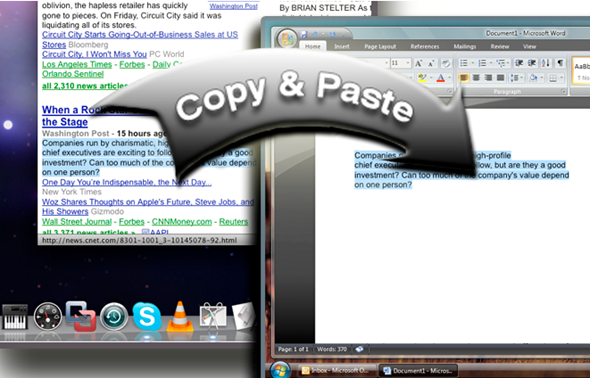Click the Grow Font icon
Image resolution: width=590 pixels, height=378 pixels.
click(418, 63)
